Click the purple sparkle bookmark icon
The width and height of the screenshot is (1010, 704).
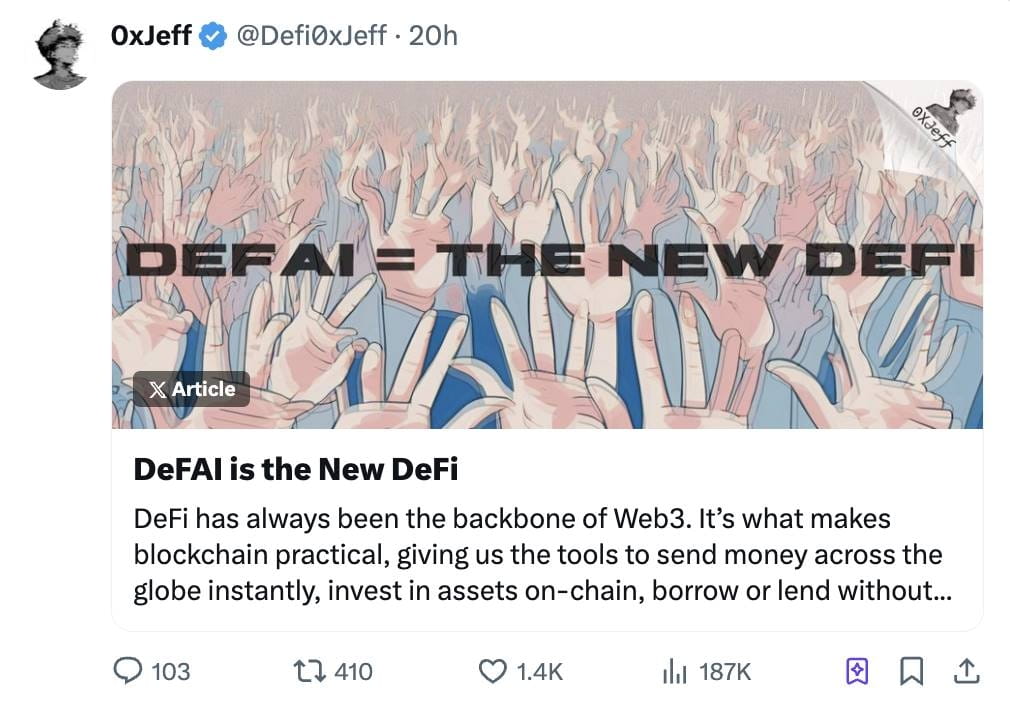[x=856, y=671]
